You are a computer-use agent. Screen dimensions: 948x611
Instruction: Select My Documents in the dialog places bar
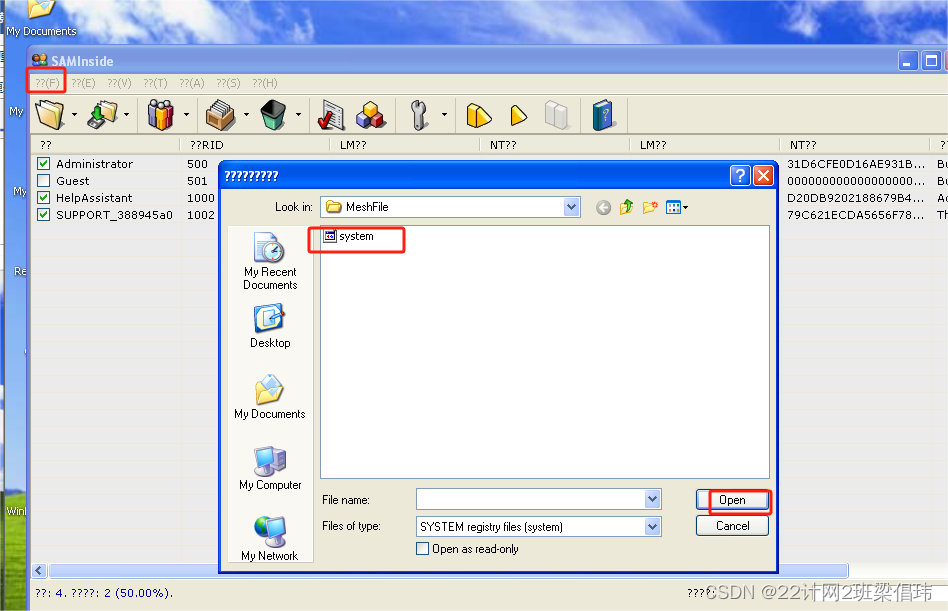270,397
